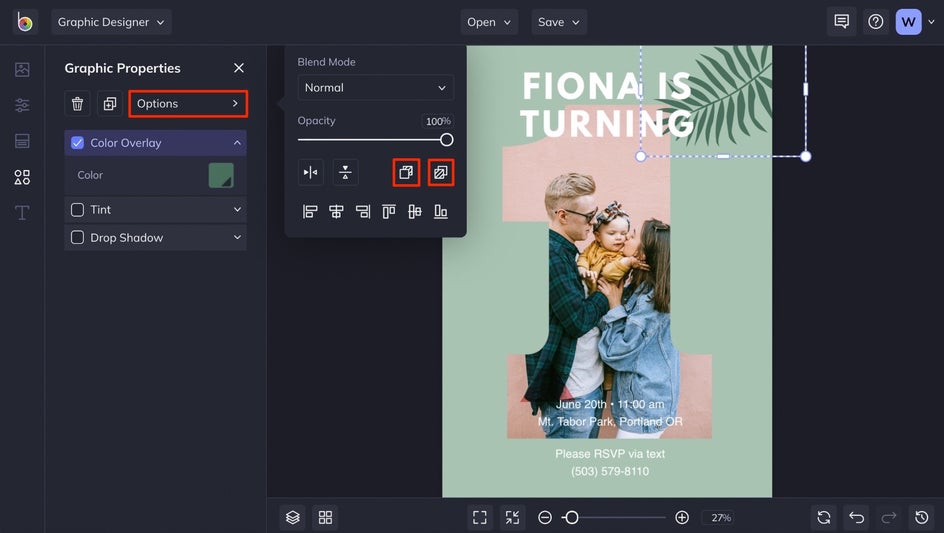The width and height of the screenshot is (944, 533).
Task: Open the Save menu
Action: pyautogui.click(x=559, y=22)
